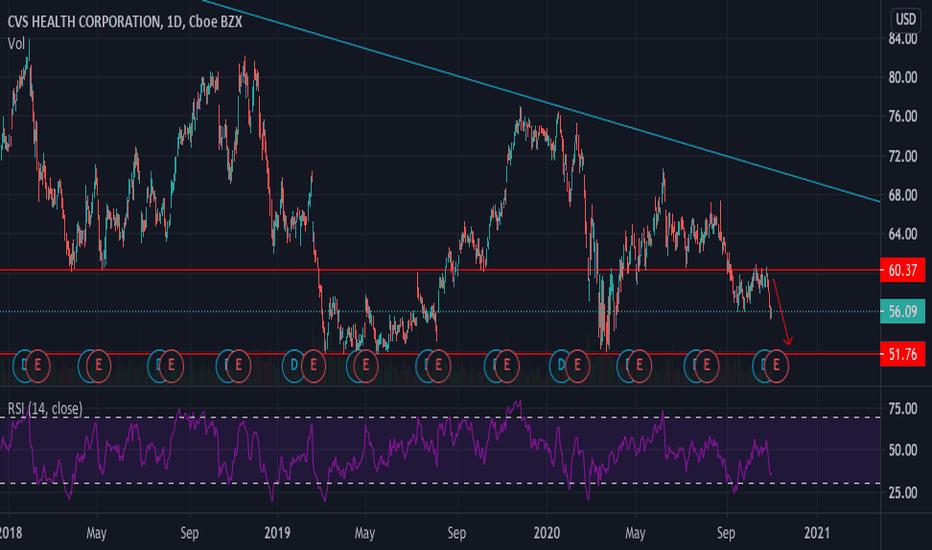Click the 2020 time axis label
This screenshot has height=550, width=932.
tap(547, 533)
